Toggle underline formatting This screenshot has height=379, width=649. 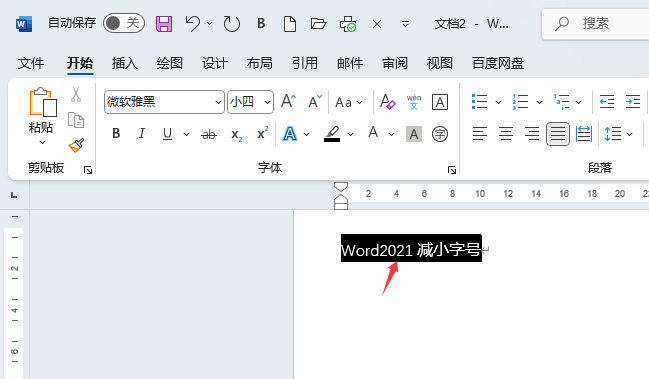coord(167,134)
